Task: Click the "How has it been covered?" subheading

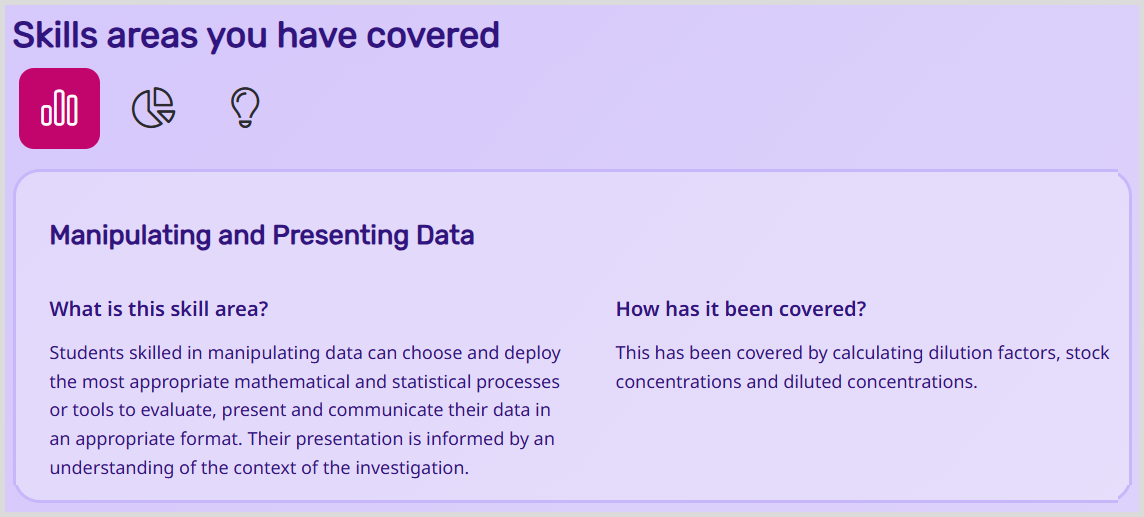Action: point(741,309)
